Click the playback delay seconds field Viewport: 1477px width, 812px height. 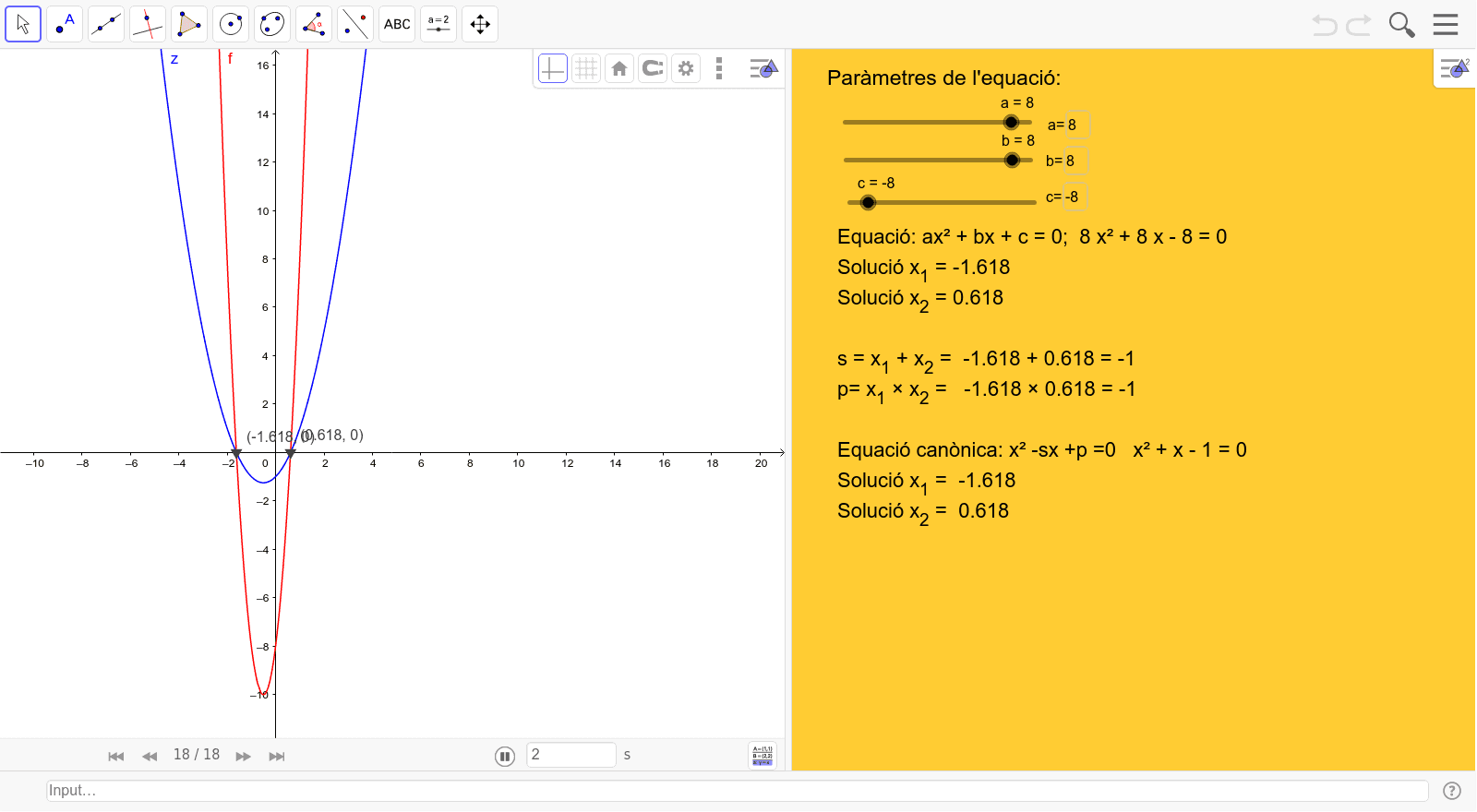(571, 755)
